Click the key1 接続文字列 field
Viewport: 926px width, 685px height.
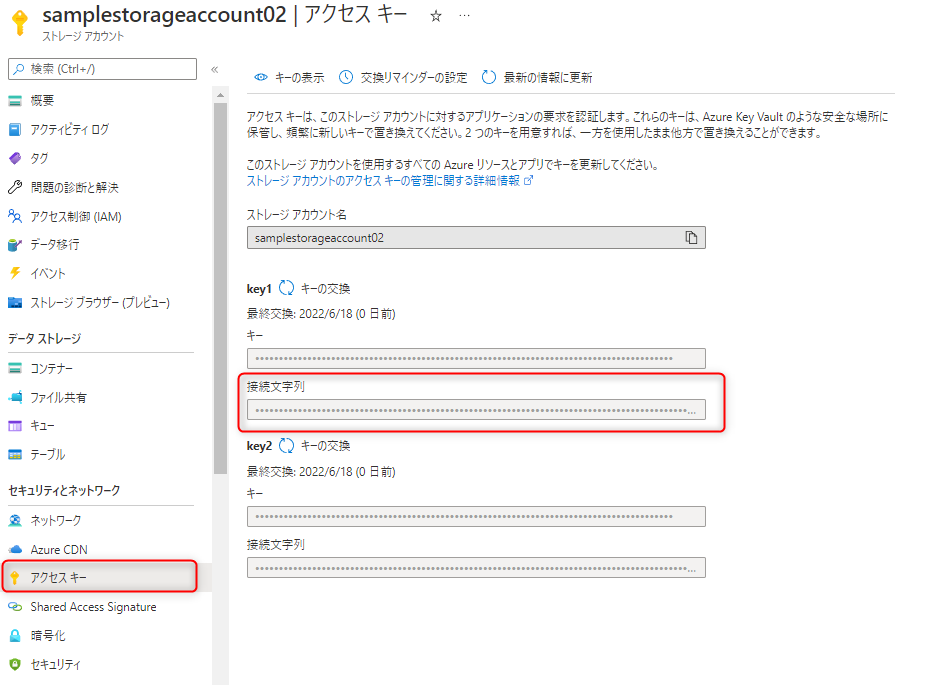point(475,410)
